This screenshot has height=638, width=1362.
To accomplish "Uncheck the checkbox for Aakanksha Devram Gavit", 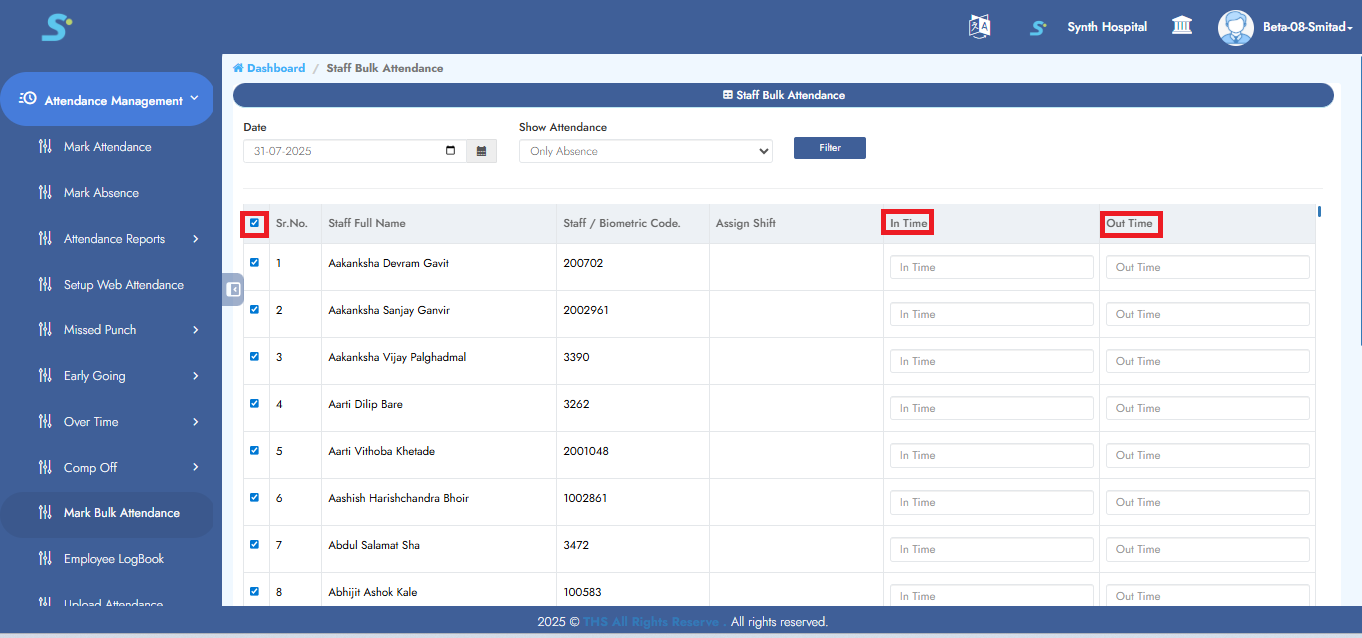I will 254,263.
